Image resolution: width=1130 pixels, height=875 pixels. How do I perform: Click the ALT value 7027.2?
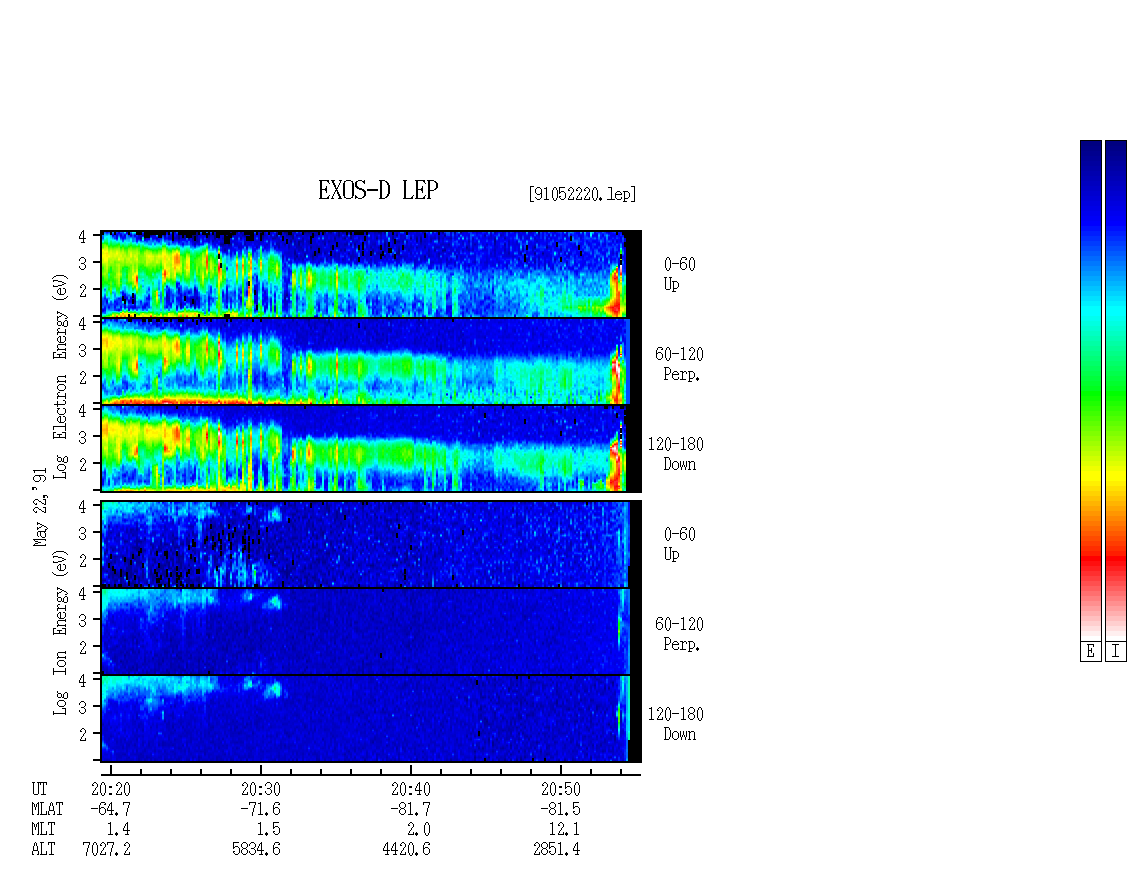107,850
